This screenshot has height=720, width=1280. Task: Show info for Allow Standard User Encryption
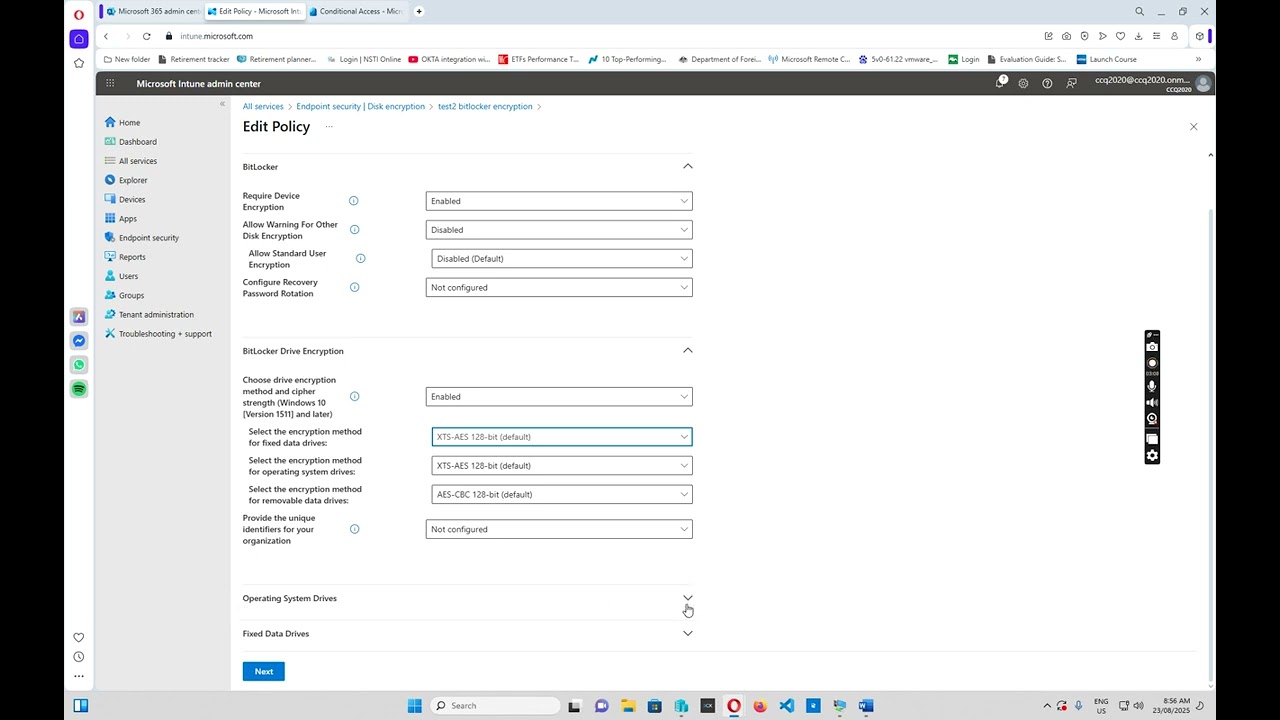coord(360,258)
